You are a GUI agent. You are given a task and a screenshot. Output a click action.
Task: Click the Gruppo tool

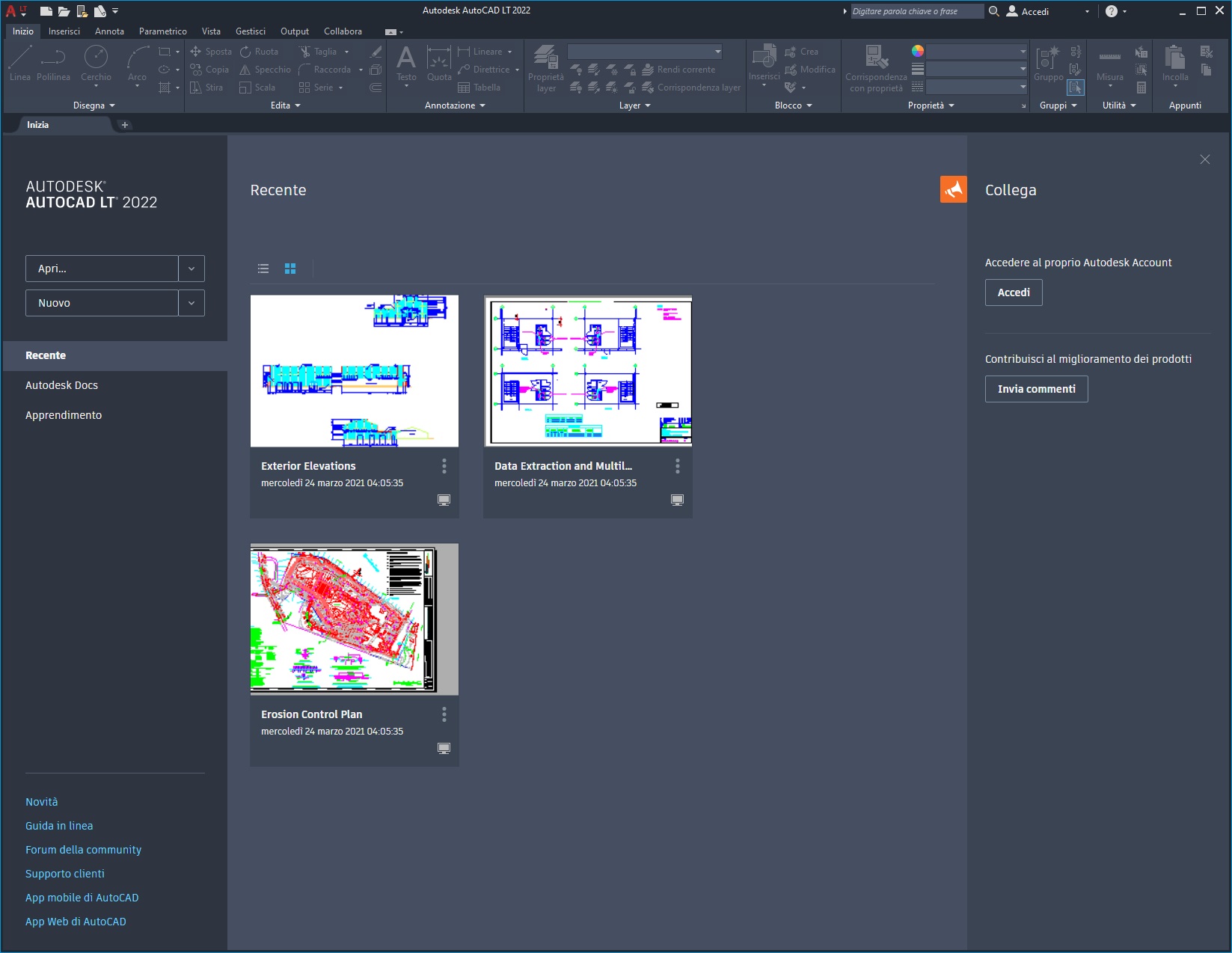(x=1048, y=64)
